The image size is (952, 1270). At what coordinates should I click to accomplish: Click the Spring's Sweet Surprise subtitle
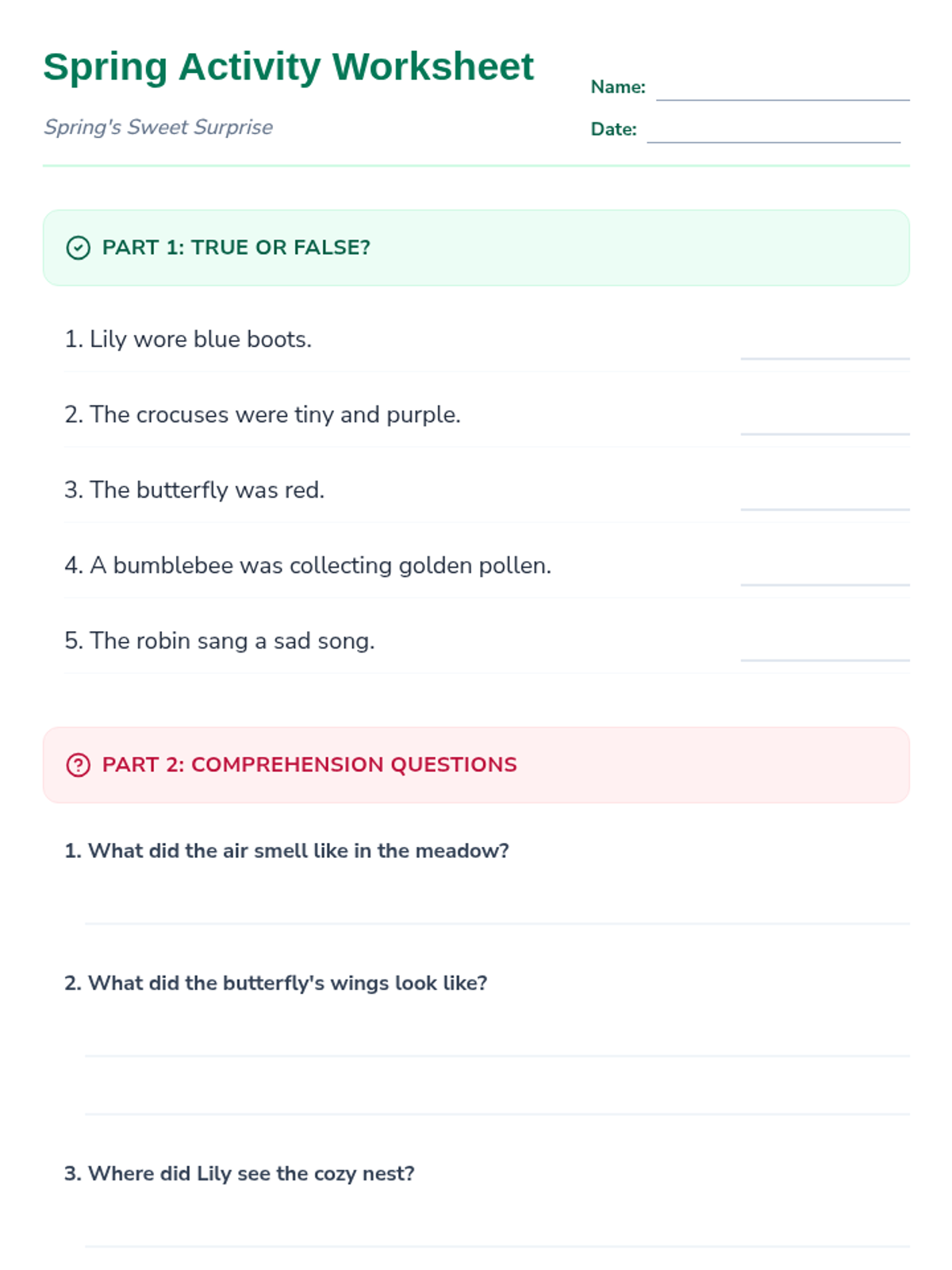tap(158, 127)
